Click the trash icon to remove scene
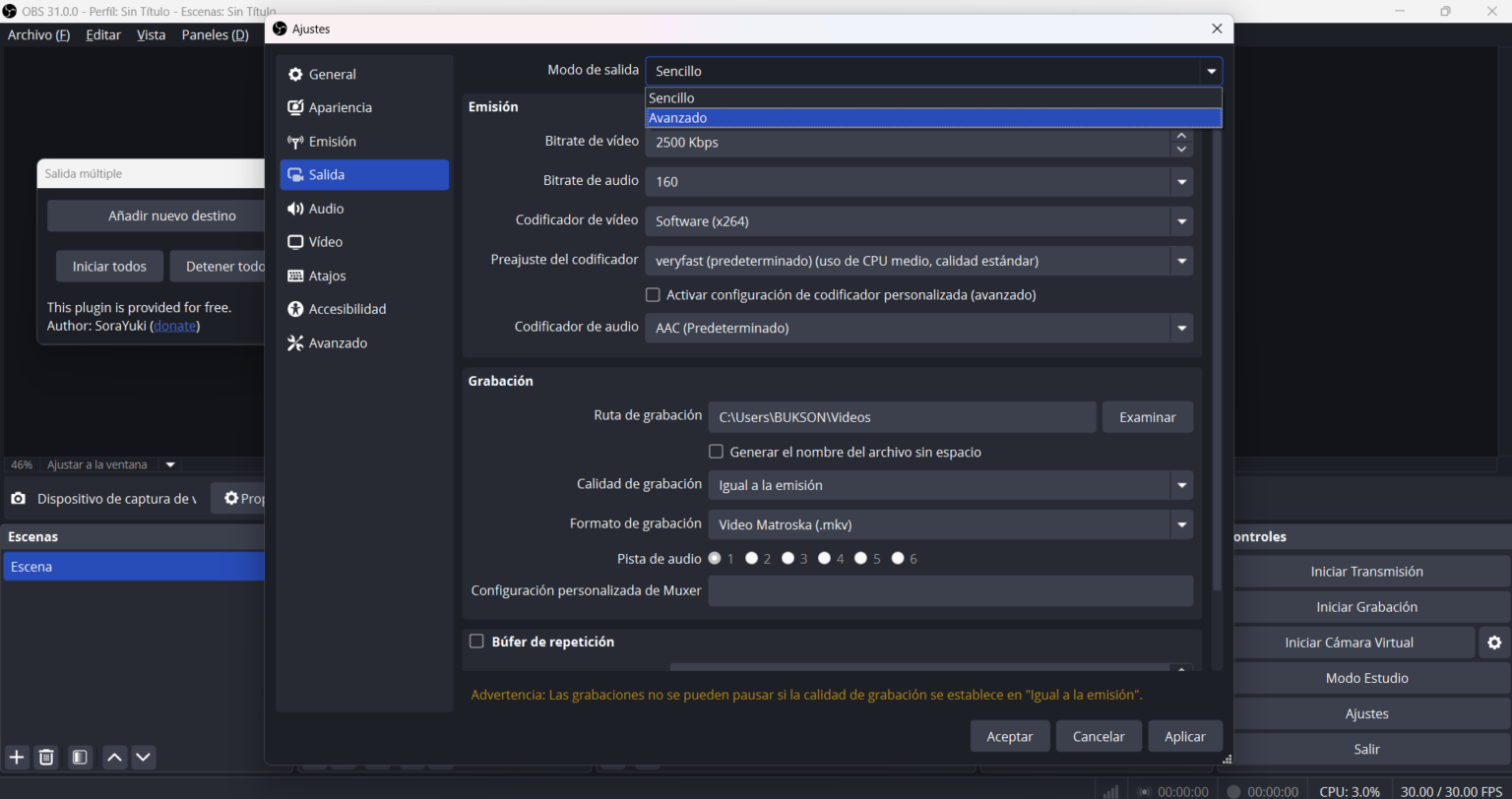 (x=46, y=757)
